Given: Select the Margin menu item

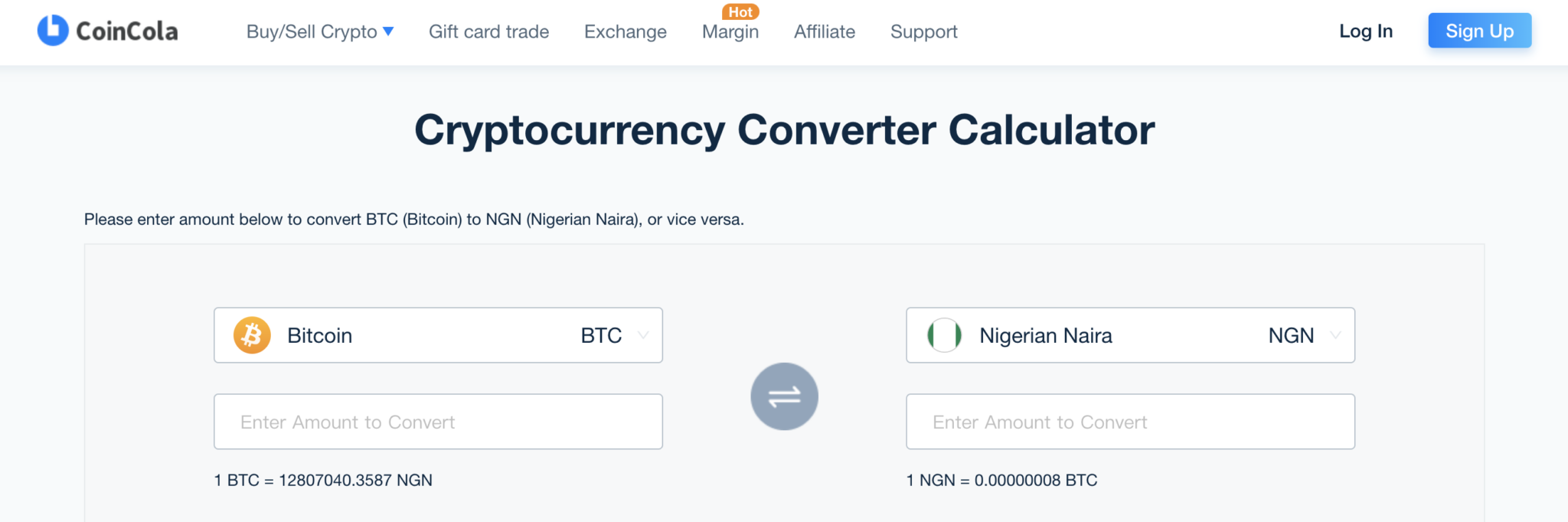Looking at the screenshot, I should (x=730, y=31).
